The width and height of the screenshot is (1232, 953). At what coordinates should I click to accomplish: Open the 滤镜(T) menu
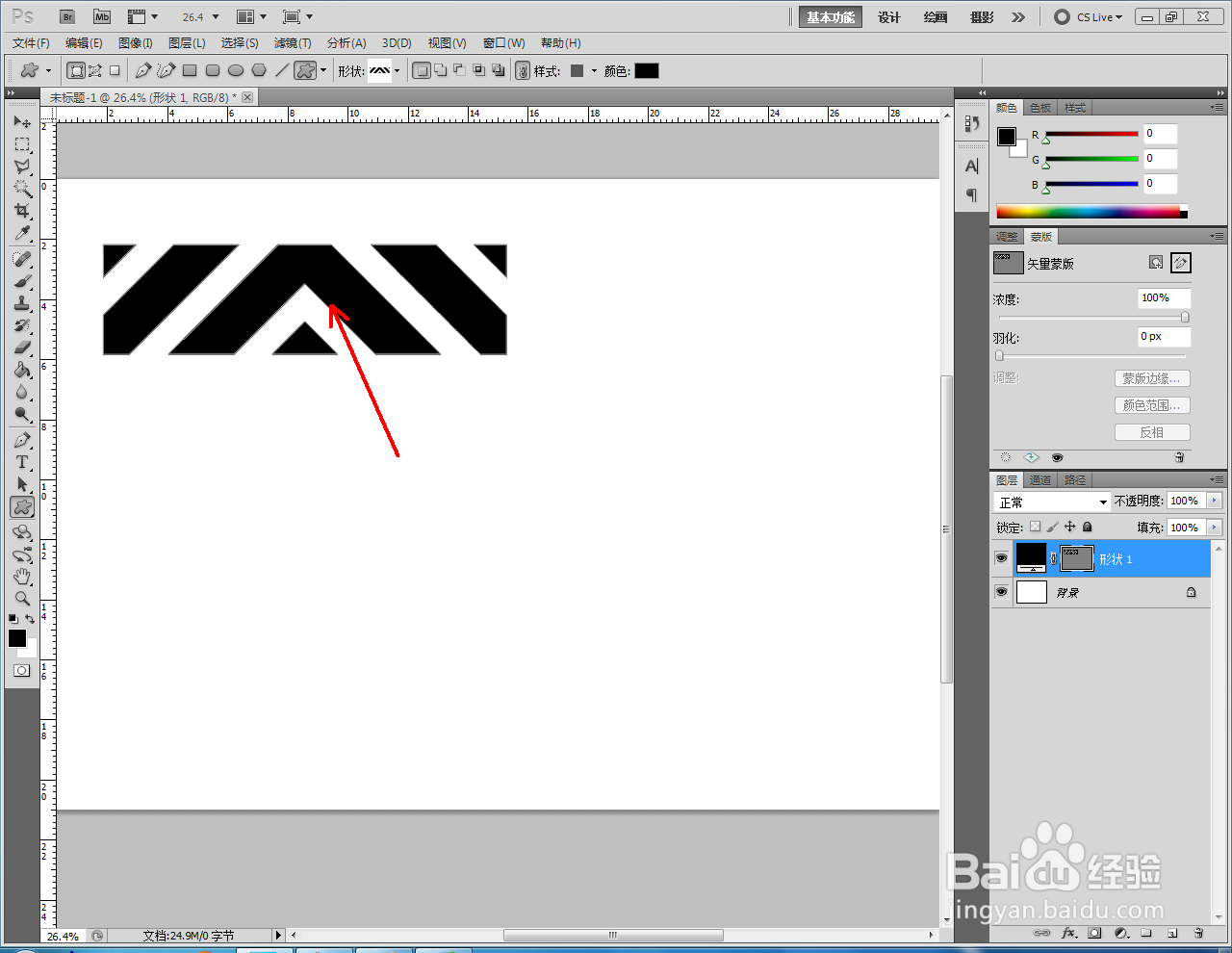point(293,43)
